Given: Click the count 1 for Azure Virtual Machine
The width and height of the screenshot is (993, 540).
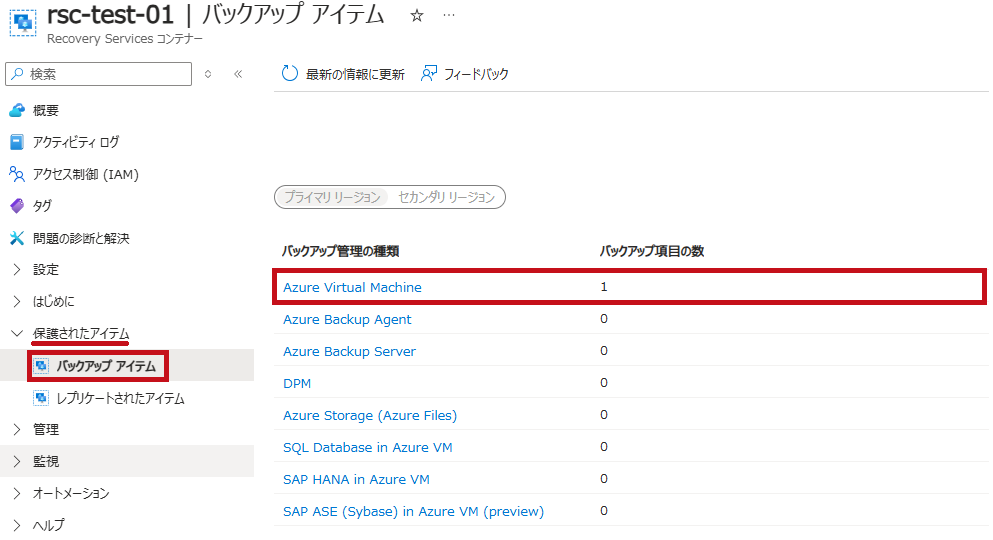Looking at the screenshot, I should 604,287.
